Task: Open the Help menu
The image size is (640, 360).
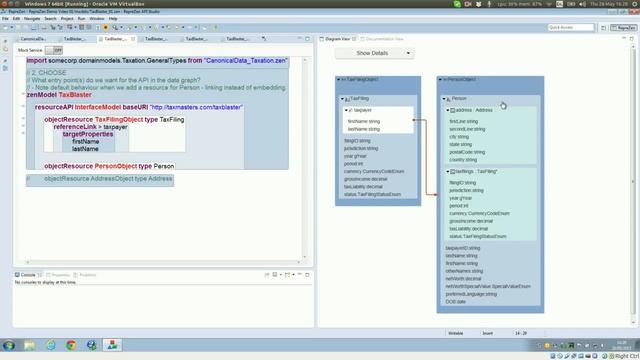Action: point(113,19)
